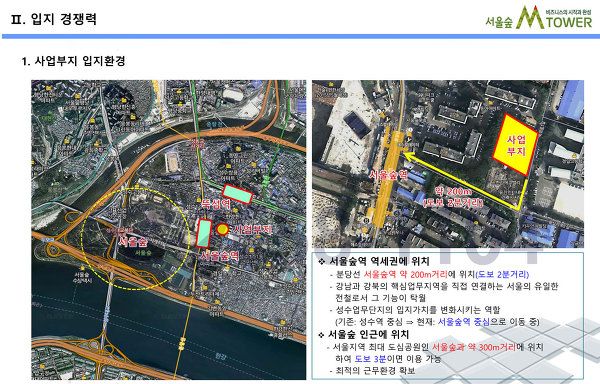Click the red '서울숲' park label on left map
This screenshot has height=384, width=600.
[133, 242]
